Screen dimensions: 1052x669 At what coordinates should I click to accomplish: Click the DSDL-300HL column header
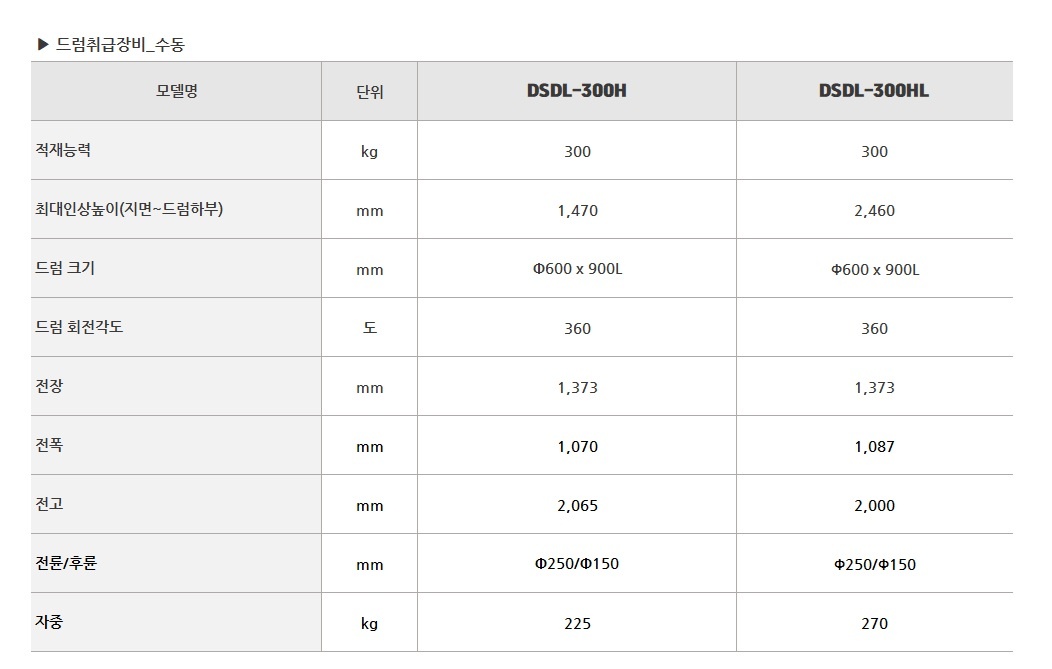point(874,91)
